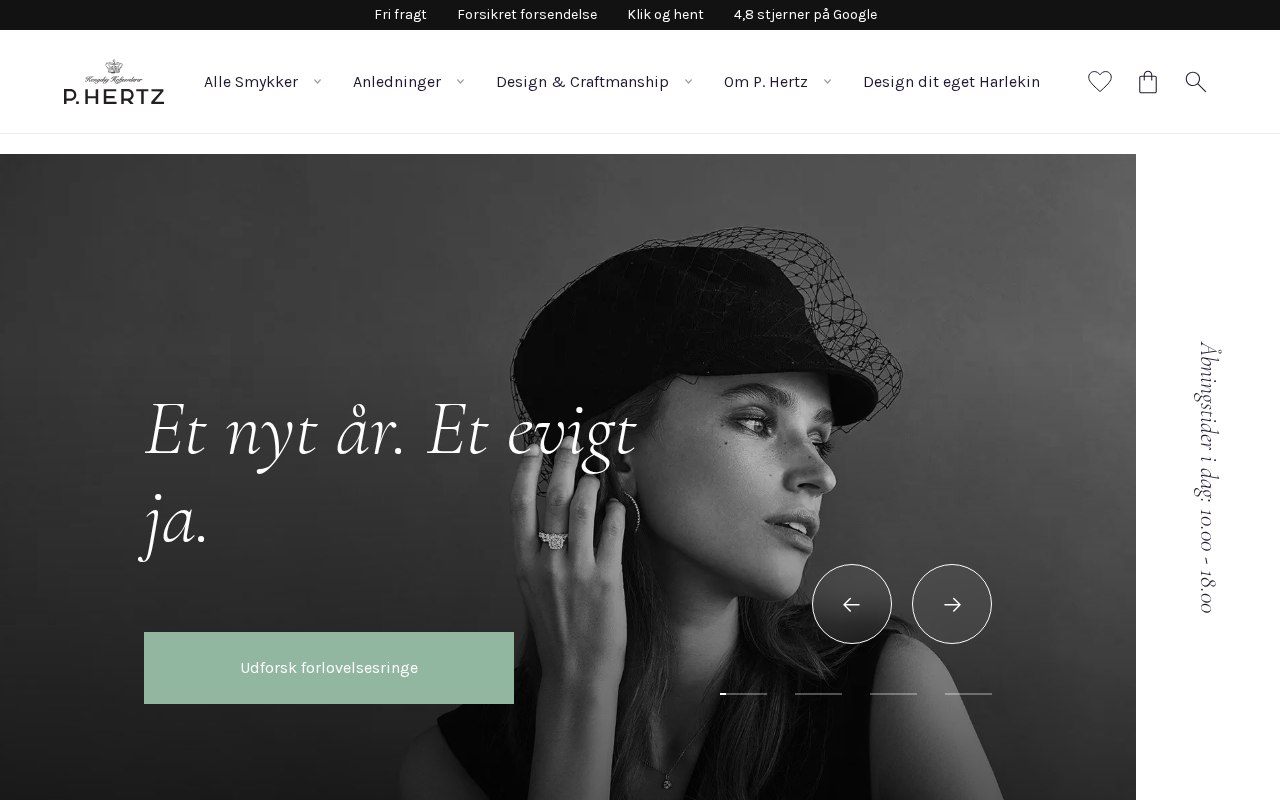Go to previous slide with left arrow
The width and height of the screenshot is (1280, 800).
click(x=852, y=604)
